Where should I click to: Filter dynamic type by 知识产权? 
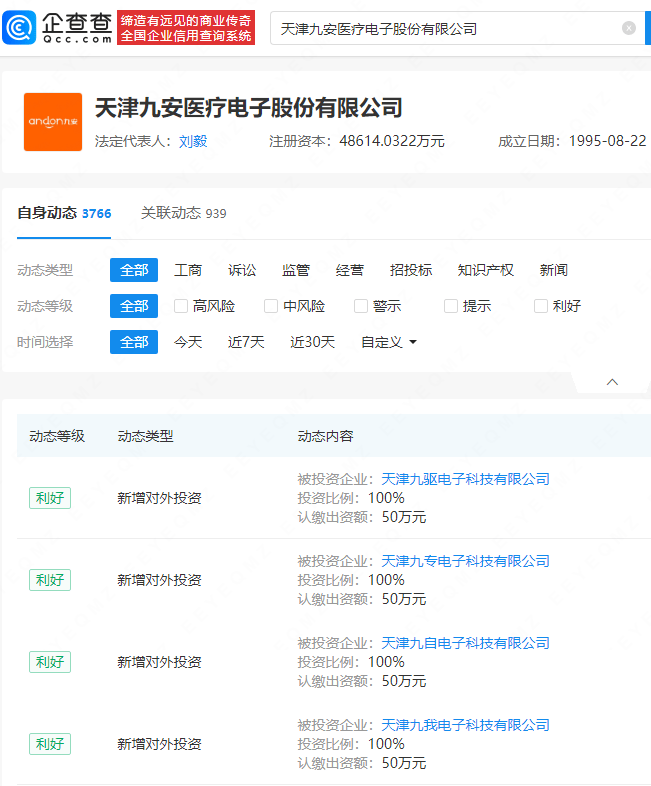click(486, 270)
